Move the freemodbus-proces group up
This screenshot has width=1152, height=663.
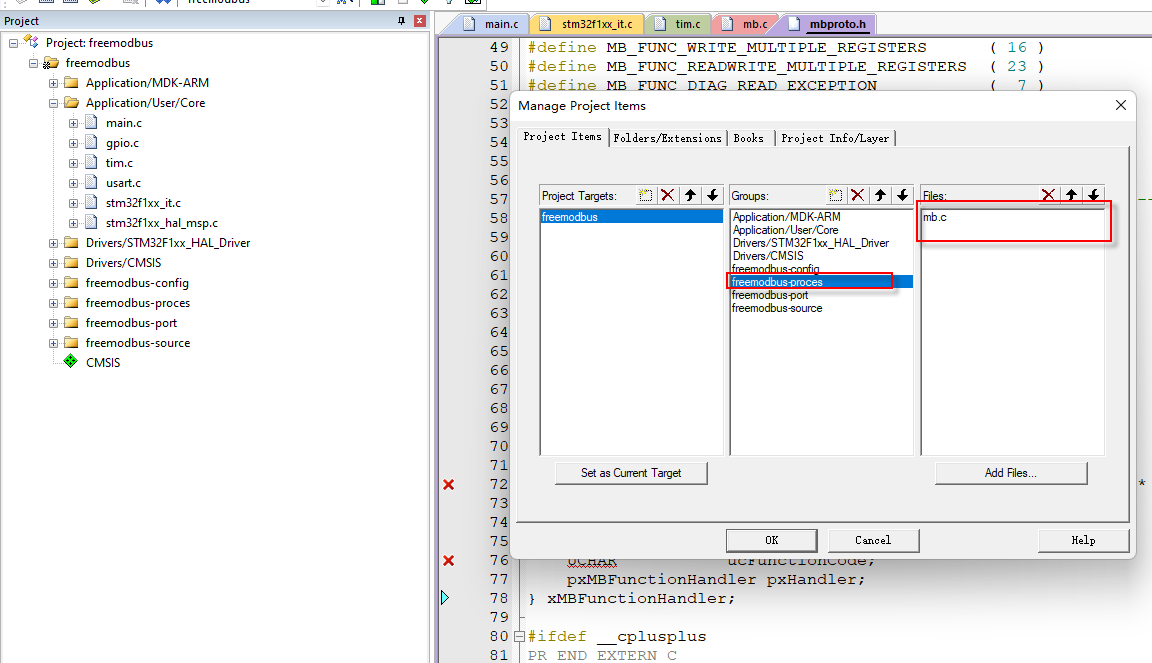pos(880,195)
